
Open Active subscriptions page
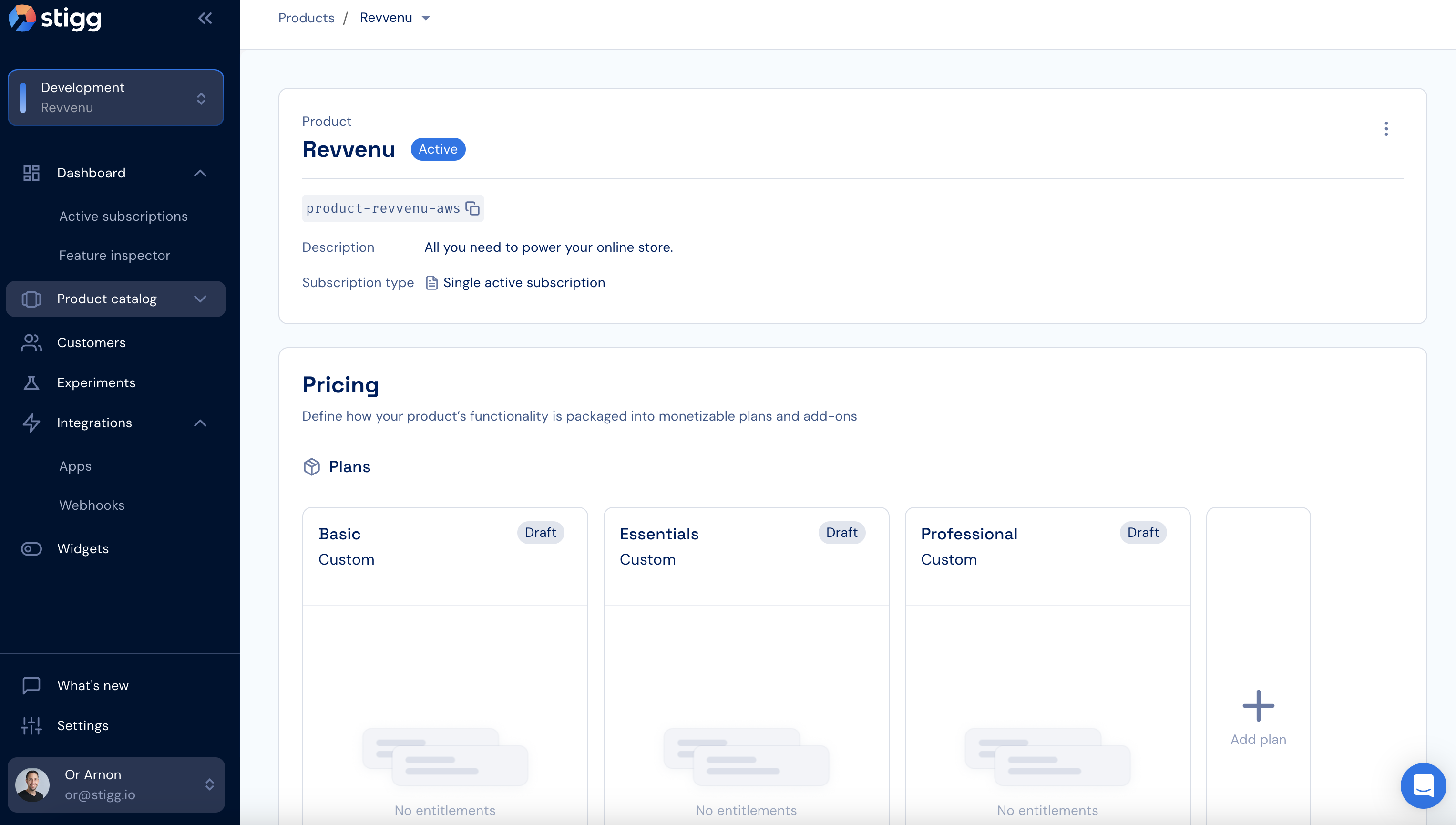point(123,216)
